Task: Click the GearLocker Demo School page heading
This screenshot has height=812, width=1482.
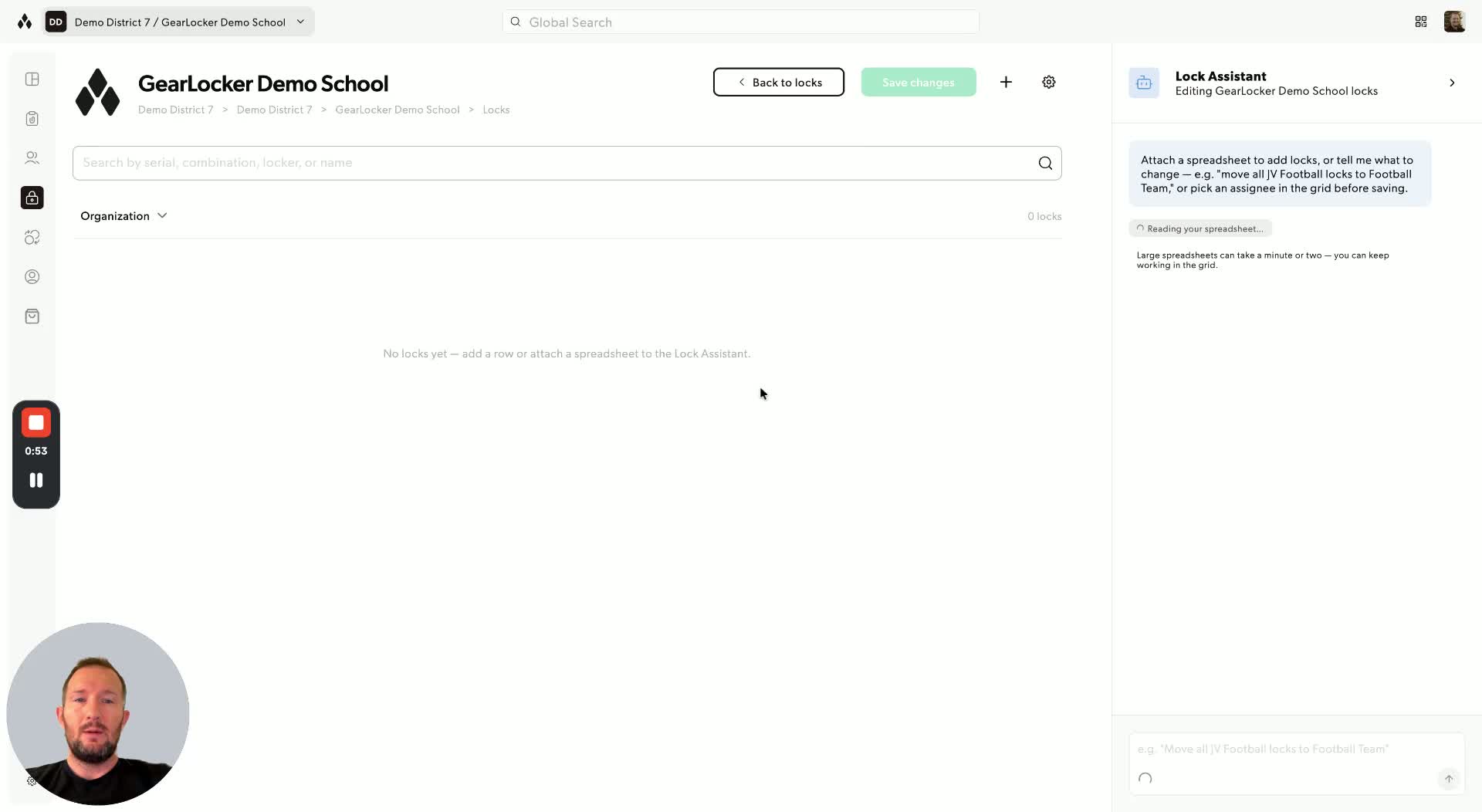Action: coord(263,83)
